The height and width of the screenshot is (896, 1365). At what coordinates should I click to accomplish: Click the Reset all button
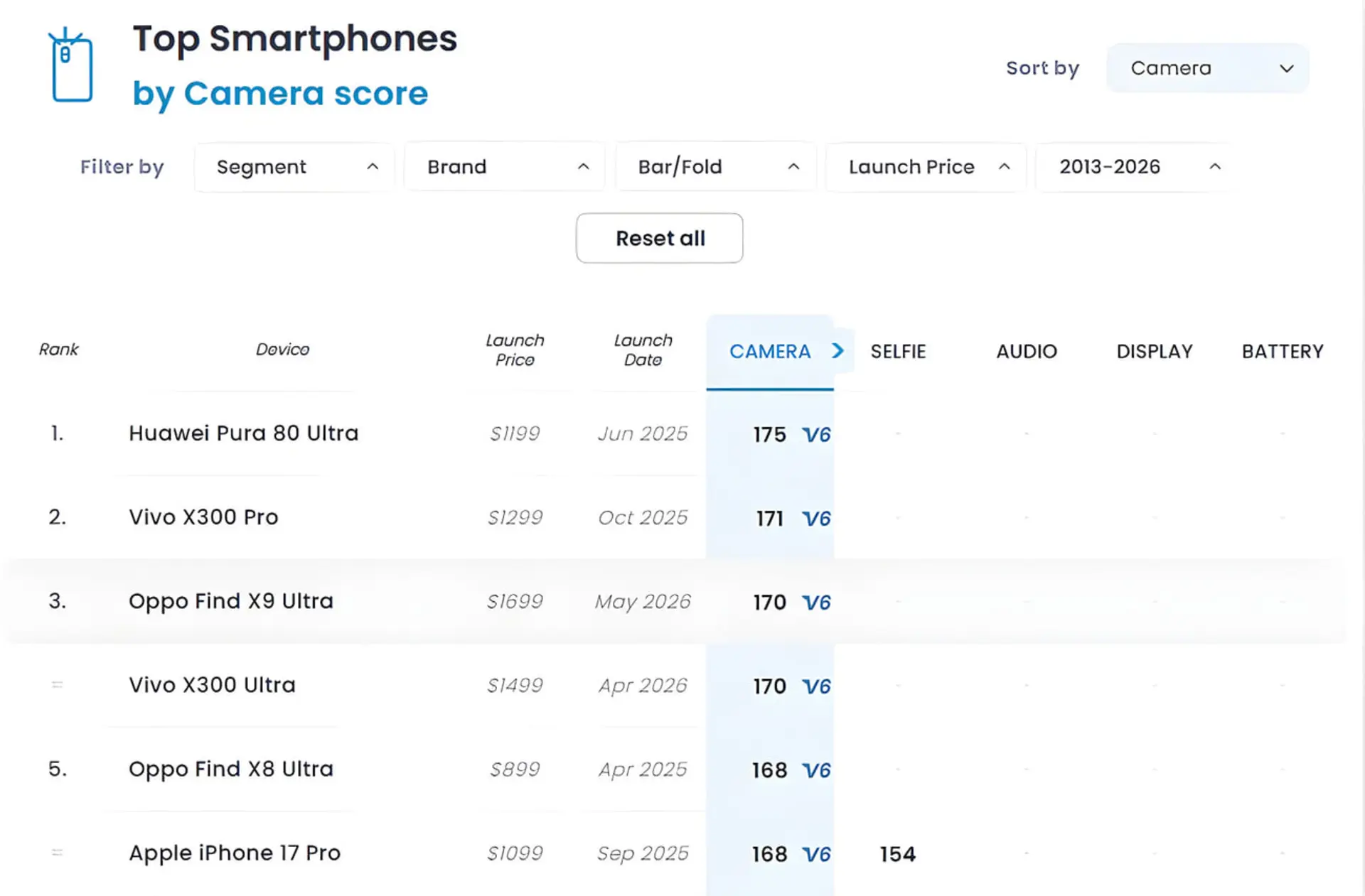(x=660, y=238)
